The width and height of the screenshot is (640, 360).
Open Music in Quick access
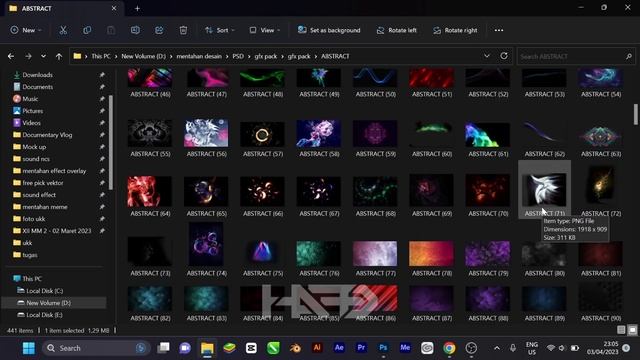tap(30, 99)
